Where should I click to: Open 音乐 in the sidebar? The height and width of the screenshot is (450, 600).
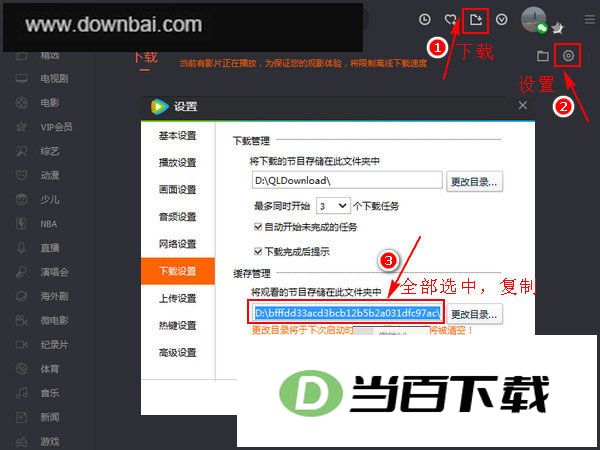pyautogui.click(x=50, y=393)
